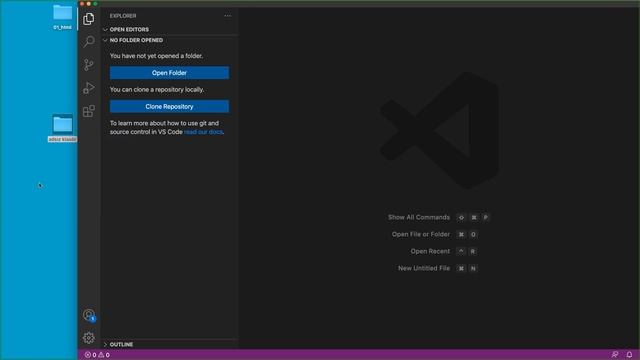Click the EXPLORER panel title
Screen dimensions: 640x360
123,16
